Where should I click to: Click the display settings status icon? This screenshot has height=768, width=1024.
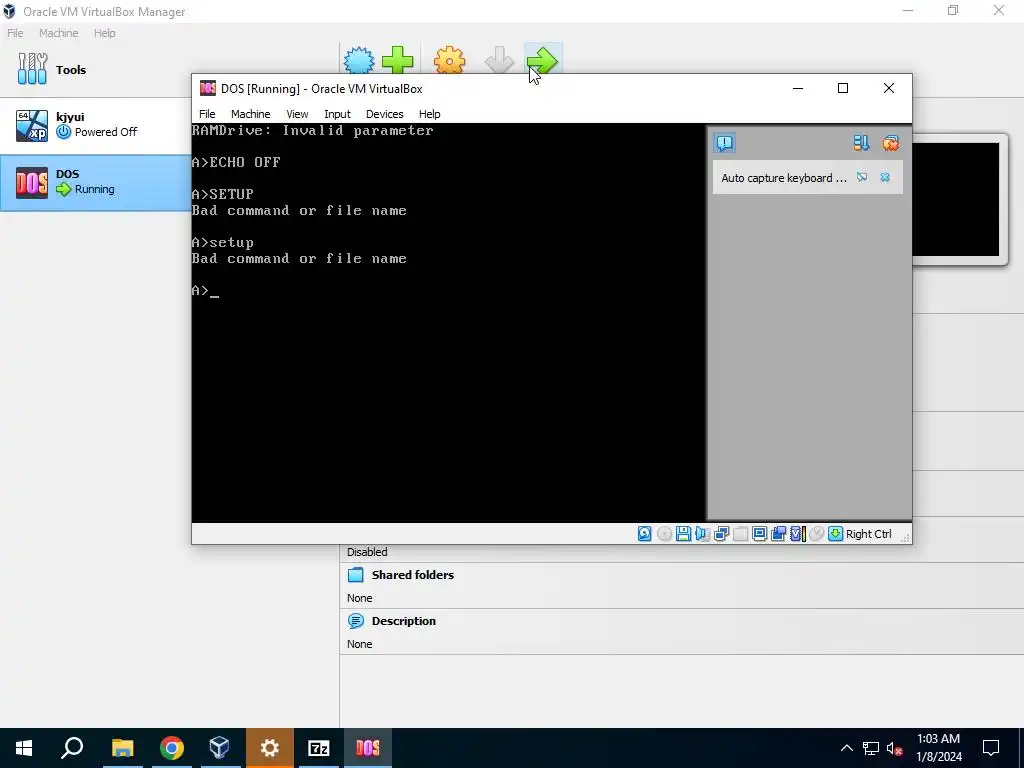759,534
